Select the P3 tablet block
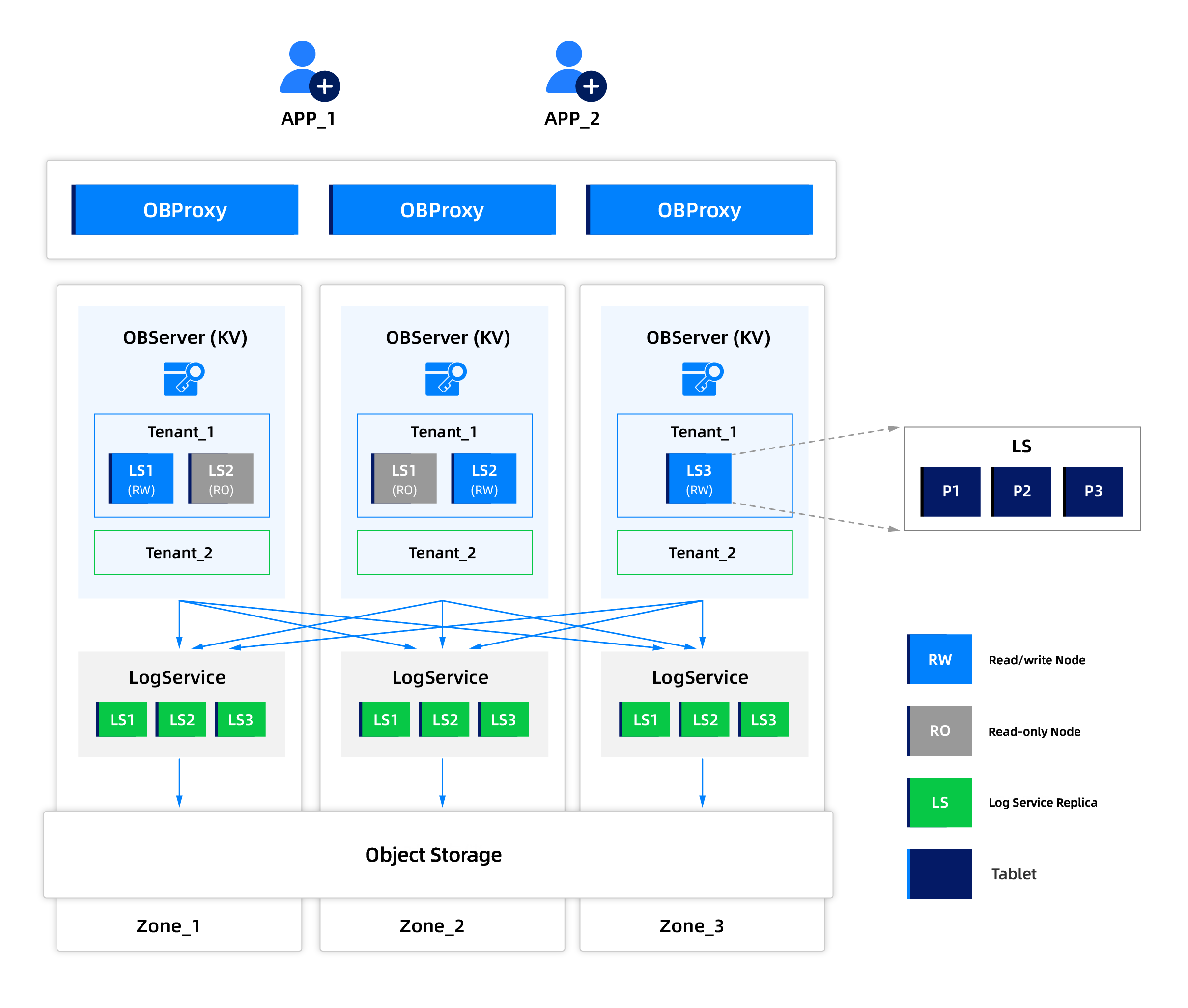The height and width of the screenshot is (1008, 1188). (x=1093, y=491)
